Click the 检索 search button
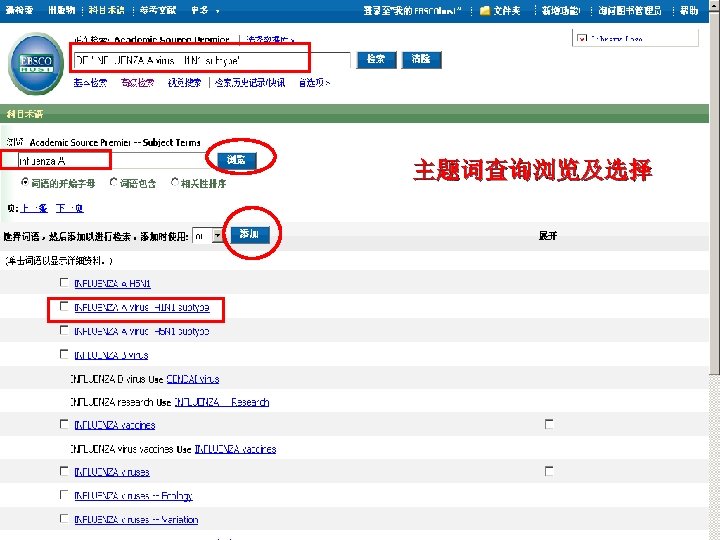Screen dimensions: 720x540 coord(376,60)
